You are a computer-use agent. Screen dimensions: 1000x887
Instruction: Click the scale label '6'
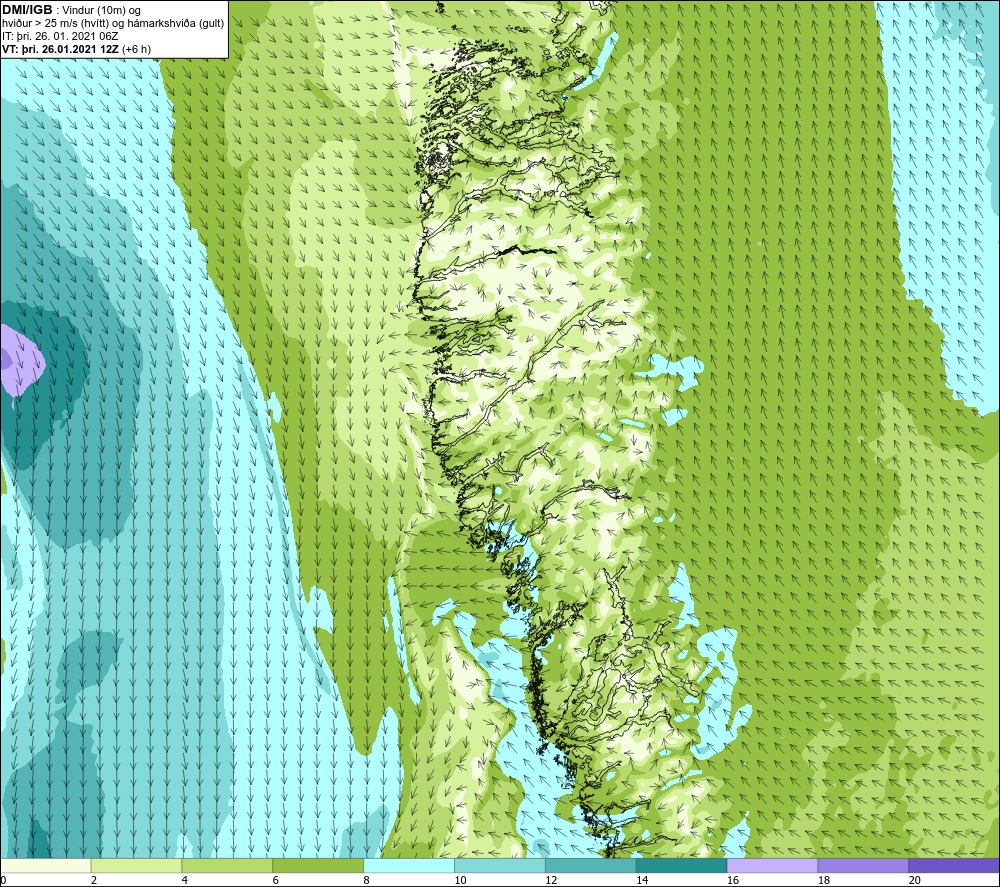pos(276,880)
